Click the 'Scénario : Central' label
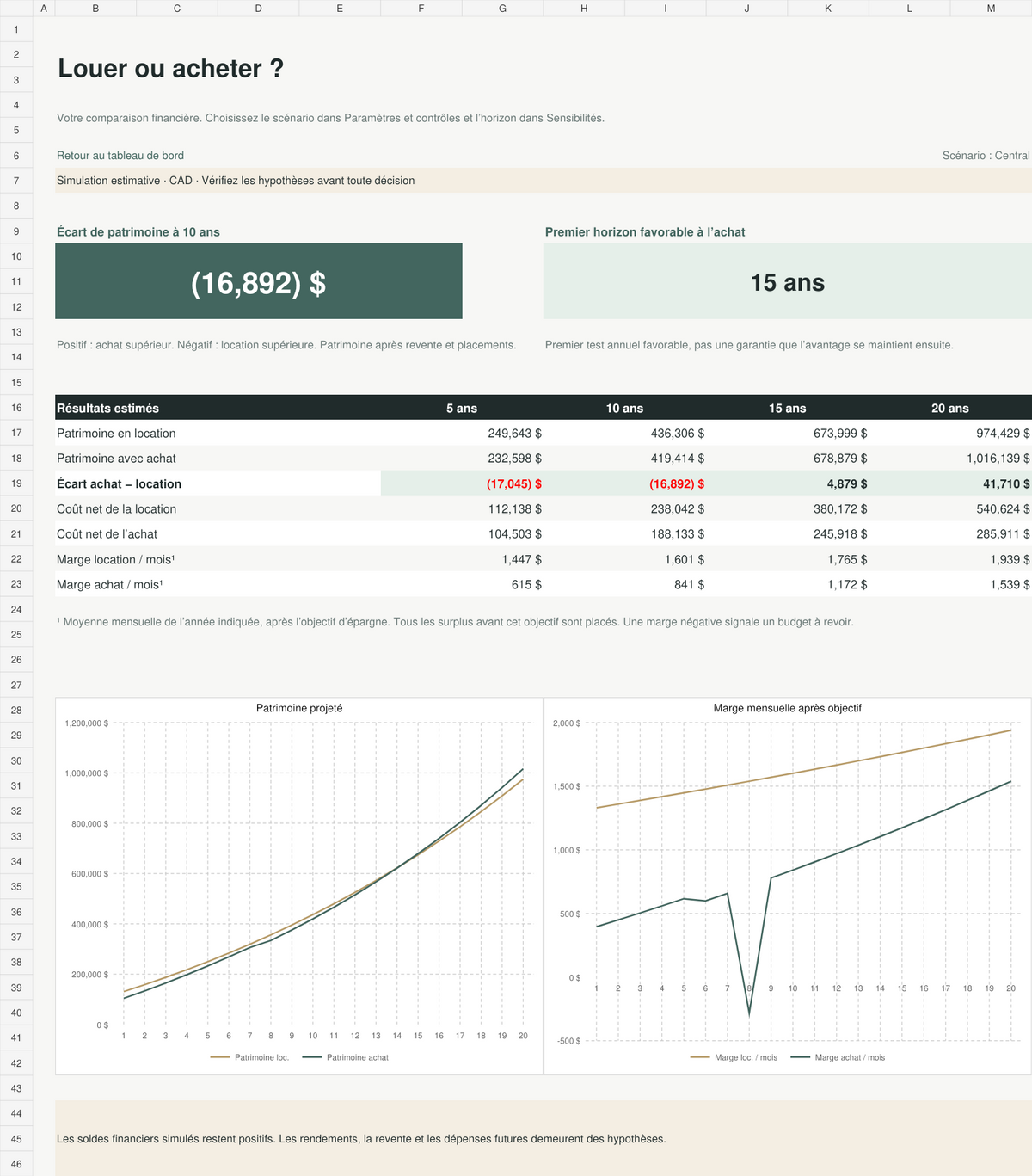Screen dimensions: 1032x1176 [986, 156]
